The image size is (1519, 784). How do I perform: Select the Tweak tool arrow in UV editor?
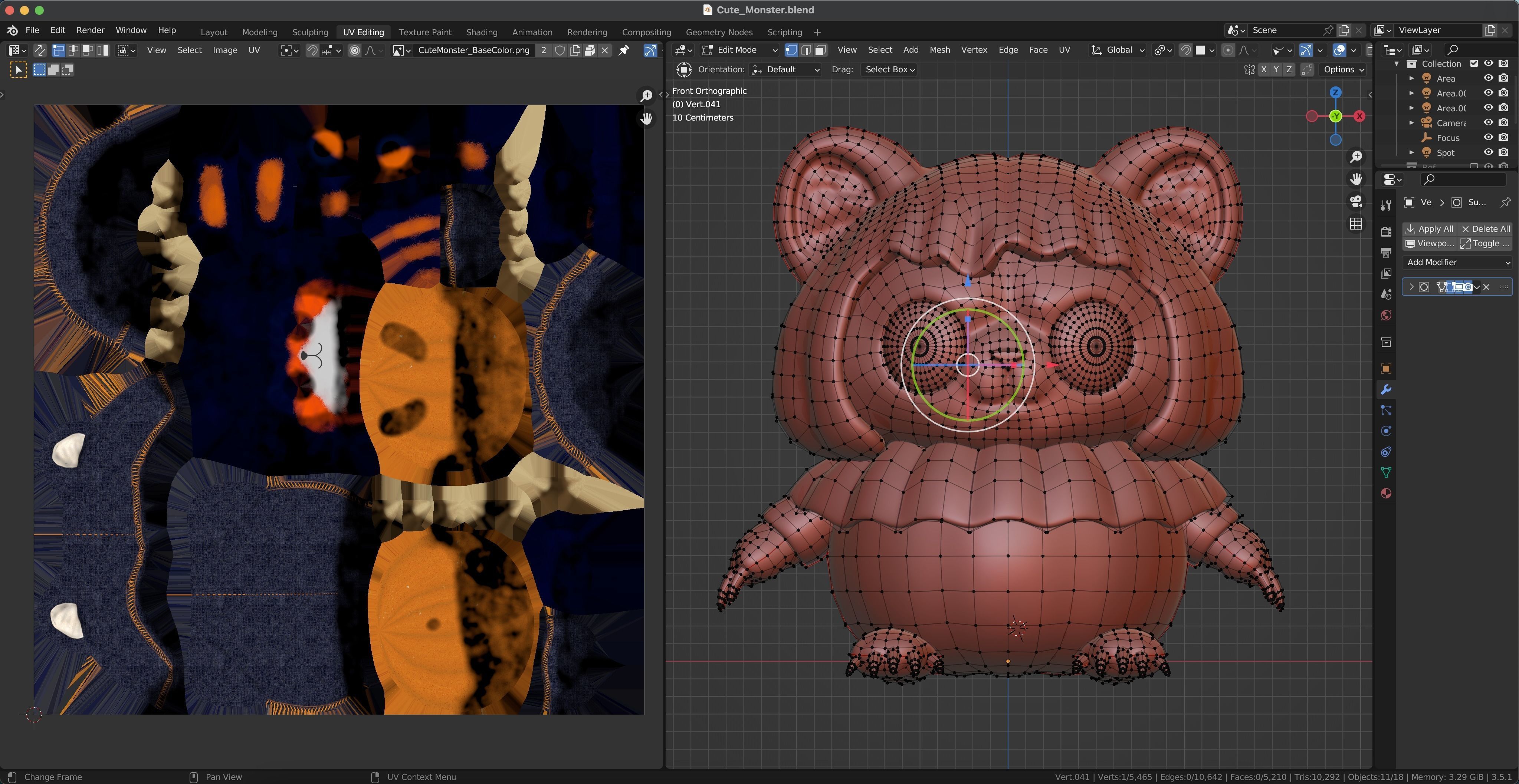pyautogui.click(x=18, y=70)
